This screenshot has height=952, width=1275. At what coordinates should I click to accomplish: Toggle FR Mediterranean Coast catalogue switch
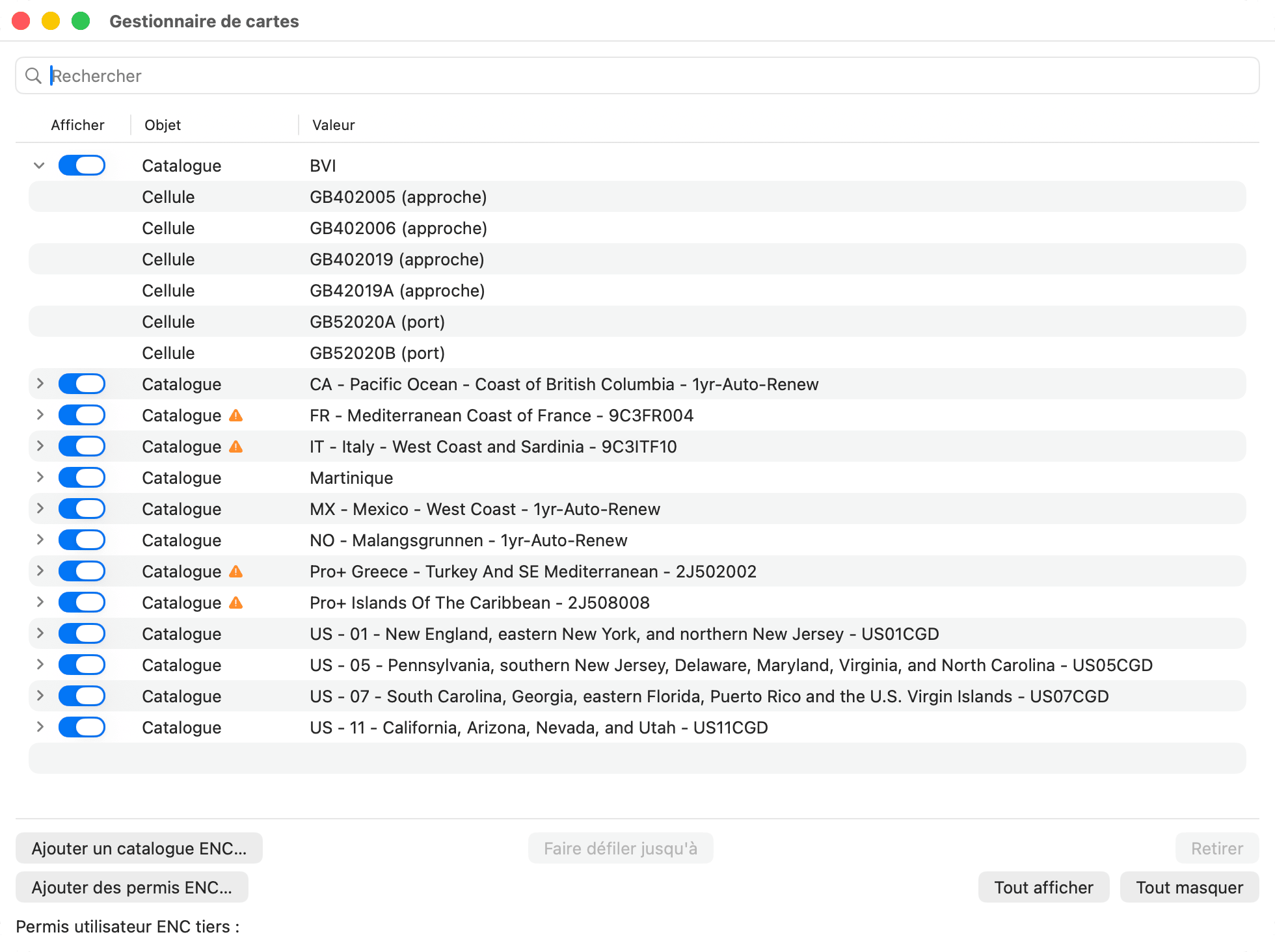tap(82, 415)
